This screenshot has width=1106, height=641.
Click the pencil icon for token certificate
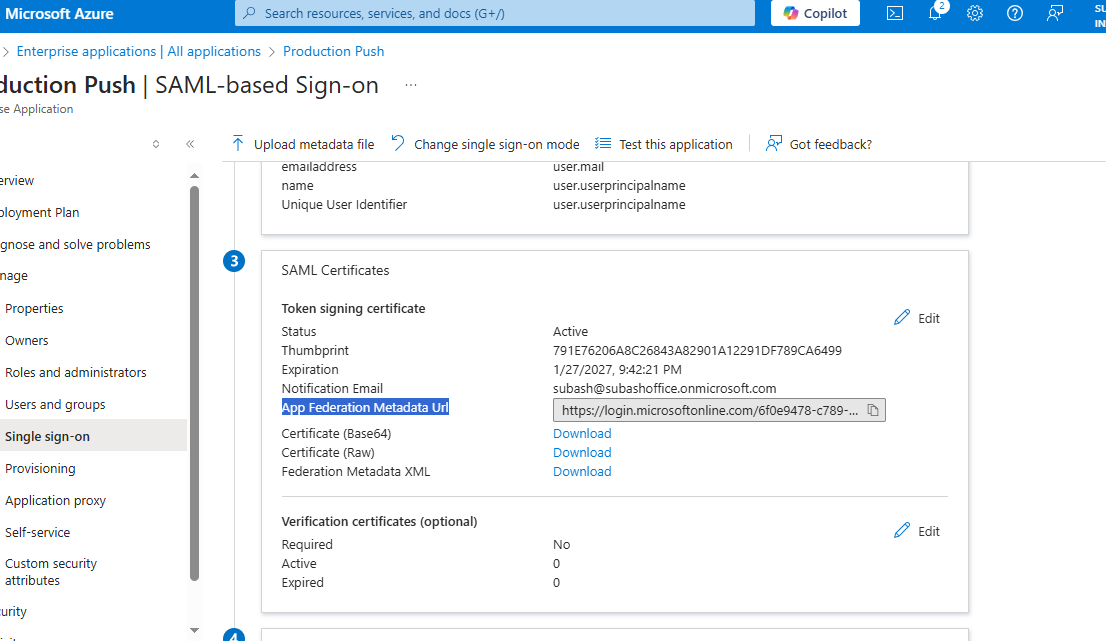[x=901, y=317]
